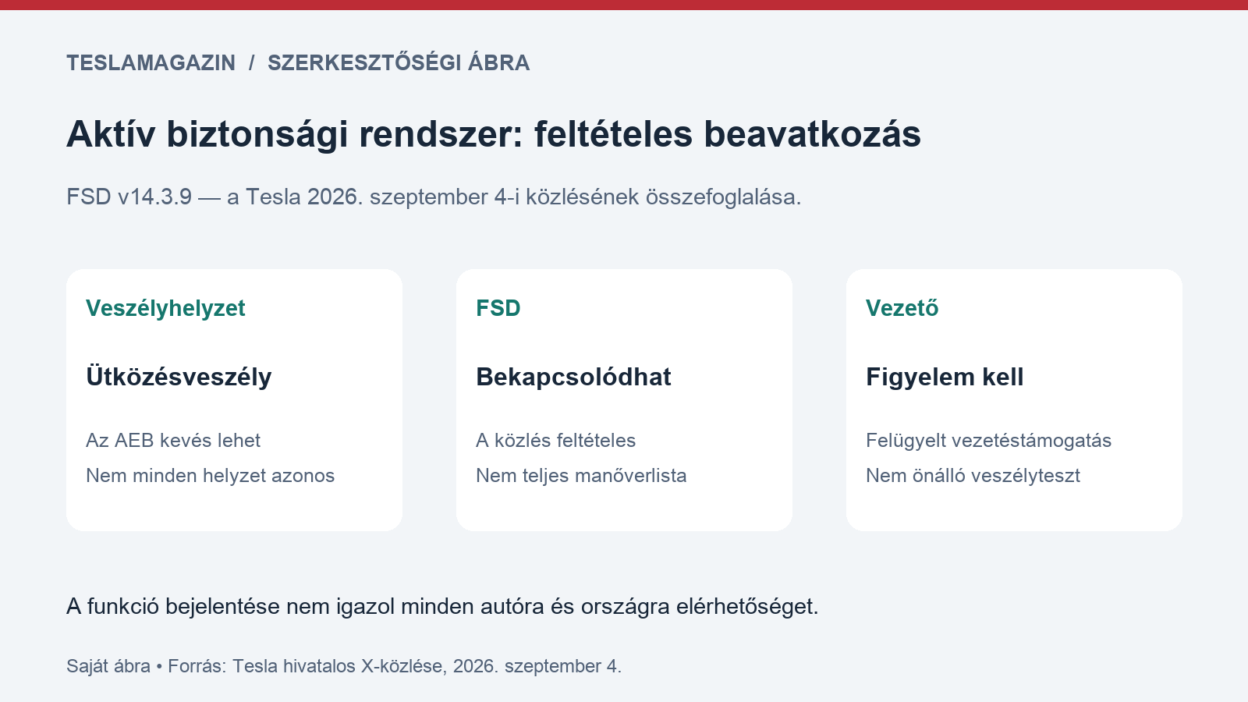
Task: Click the headline 'Aktív biztonsági rendszer: feltételes beavatkozás'
Action: pos(493,134)
